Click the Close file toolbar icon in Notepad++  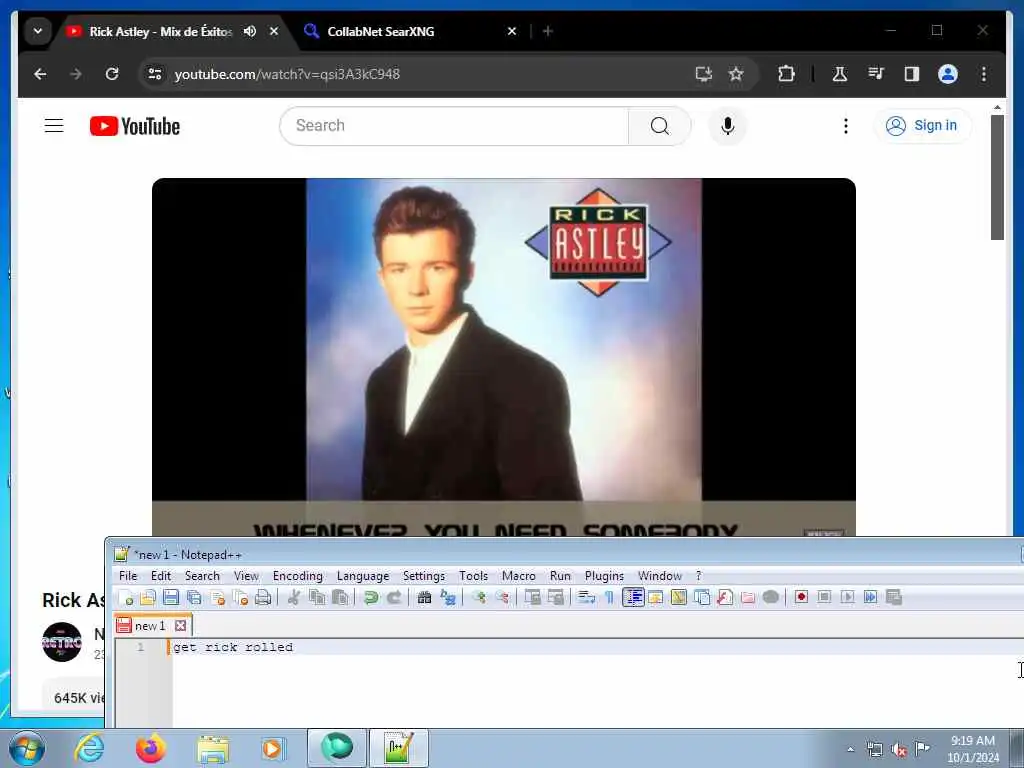(x=217, y=597)
